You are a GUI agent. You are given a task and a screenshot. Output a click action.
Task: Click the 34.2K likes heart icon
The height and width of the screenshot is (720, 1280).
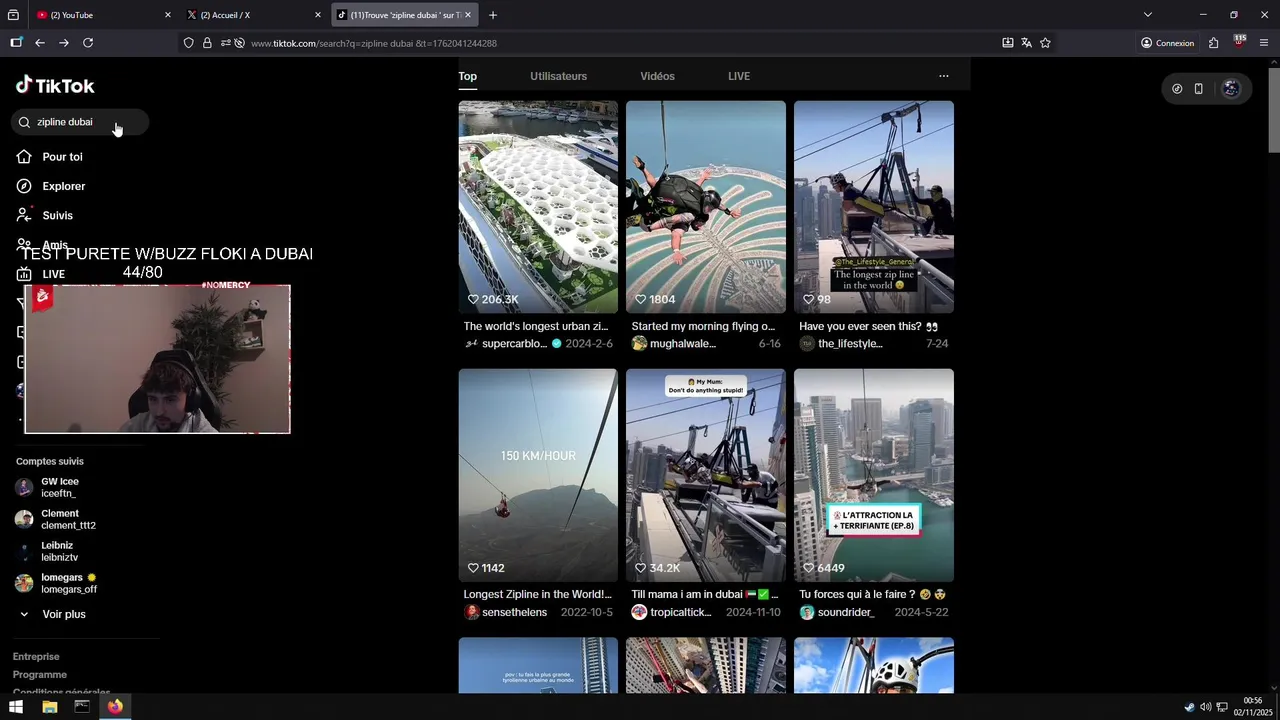(x=641, y=568)
